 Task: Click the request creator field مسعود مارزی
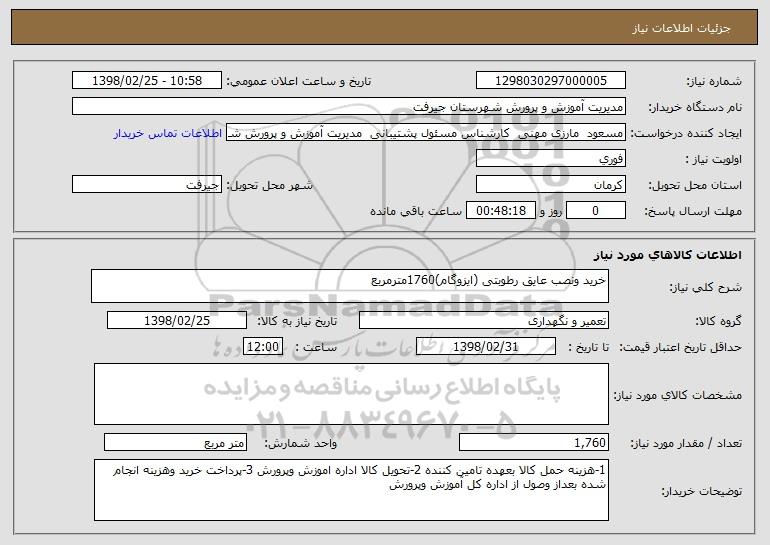tap(426, 133)
